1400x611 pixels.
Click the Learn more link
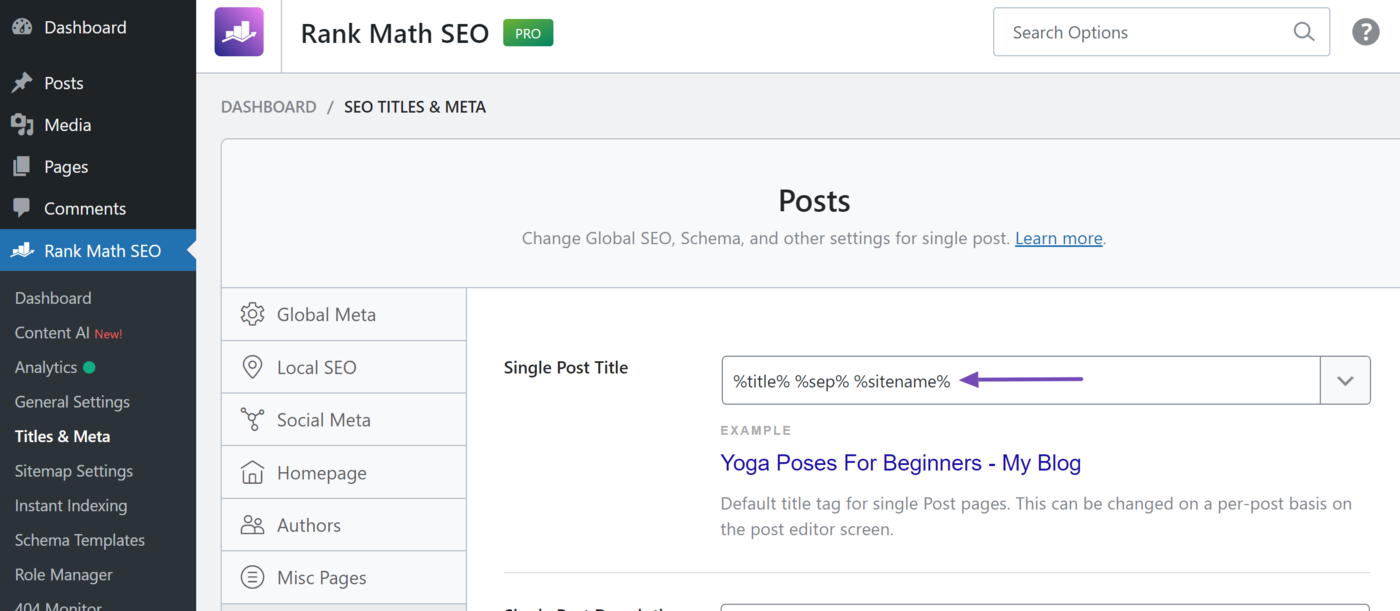1059,239
